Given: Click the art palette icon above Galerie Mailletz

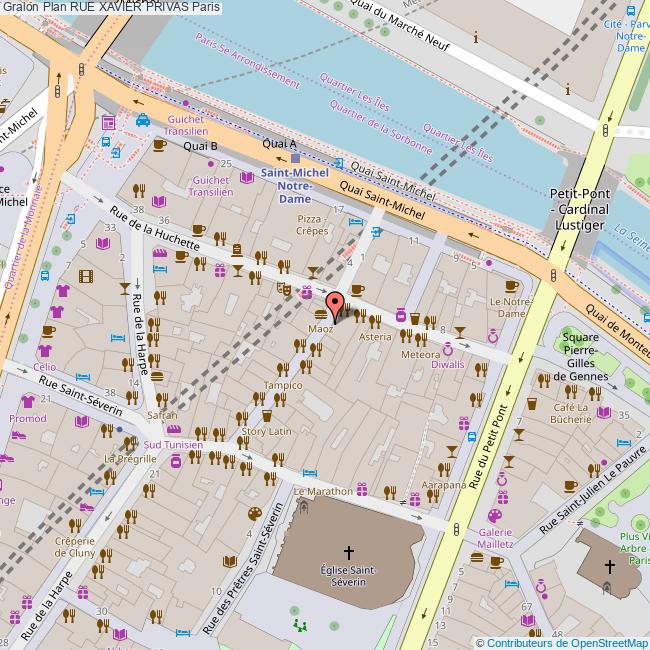Looking at the screenshot, I should (x=493, y=516).
